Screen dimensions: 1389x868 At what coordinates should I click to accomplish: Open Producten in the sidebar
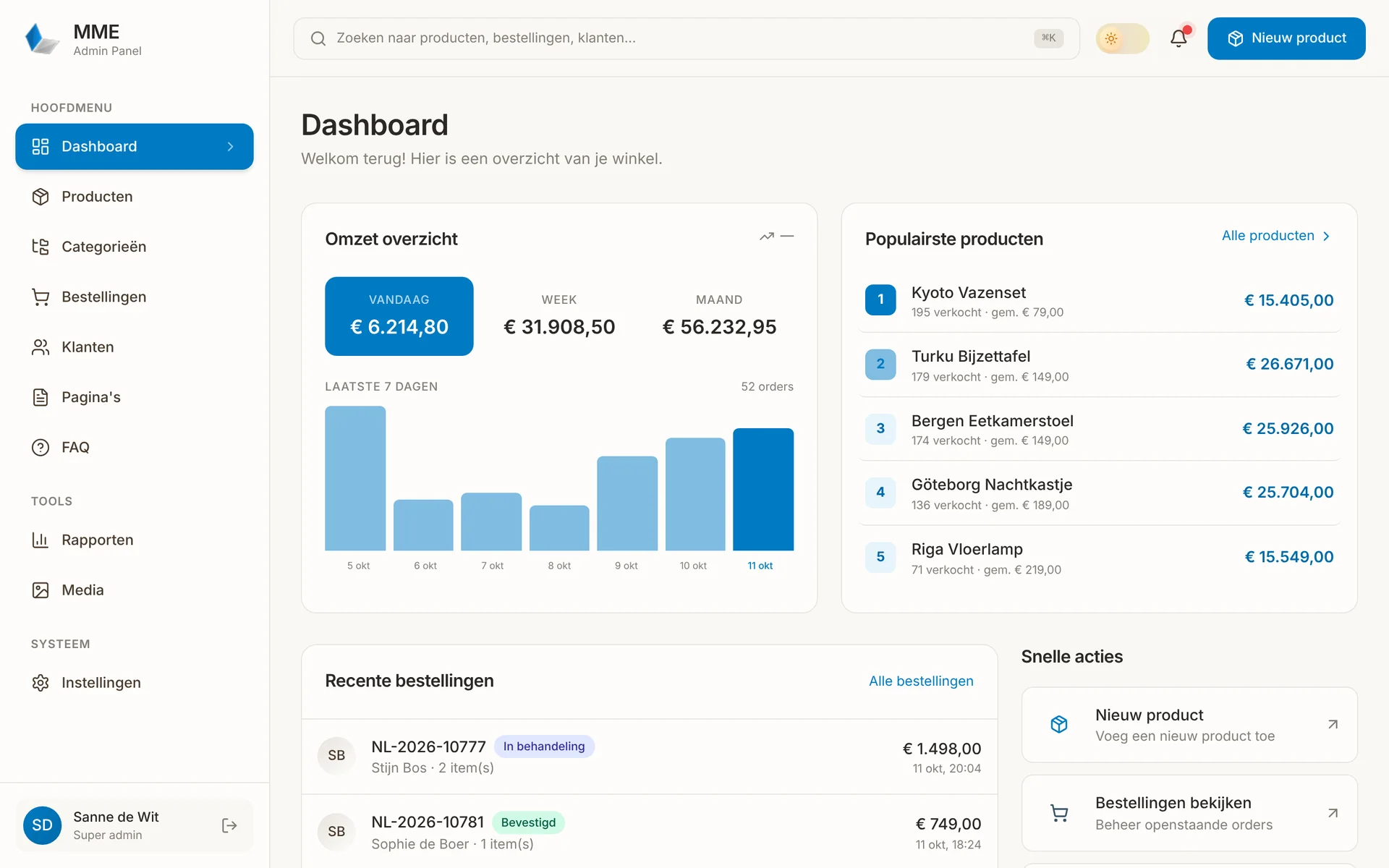135,197
